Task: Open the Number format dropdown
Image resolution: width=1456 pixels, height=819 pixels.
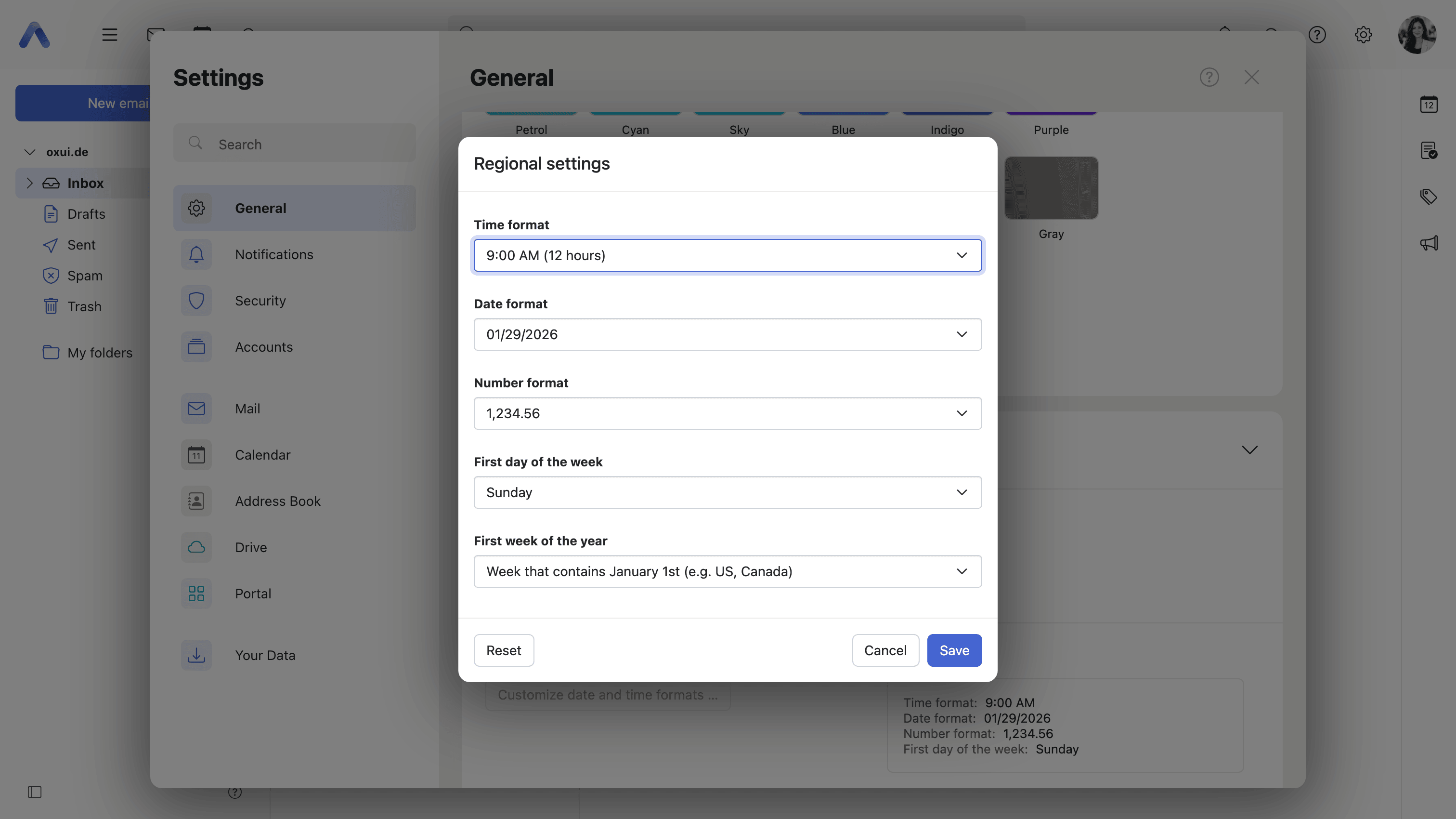Action: click(x=728, y=413)
